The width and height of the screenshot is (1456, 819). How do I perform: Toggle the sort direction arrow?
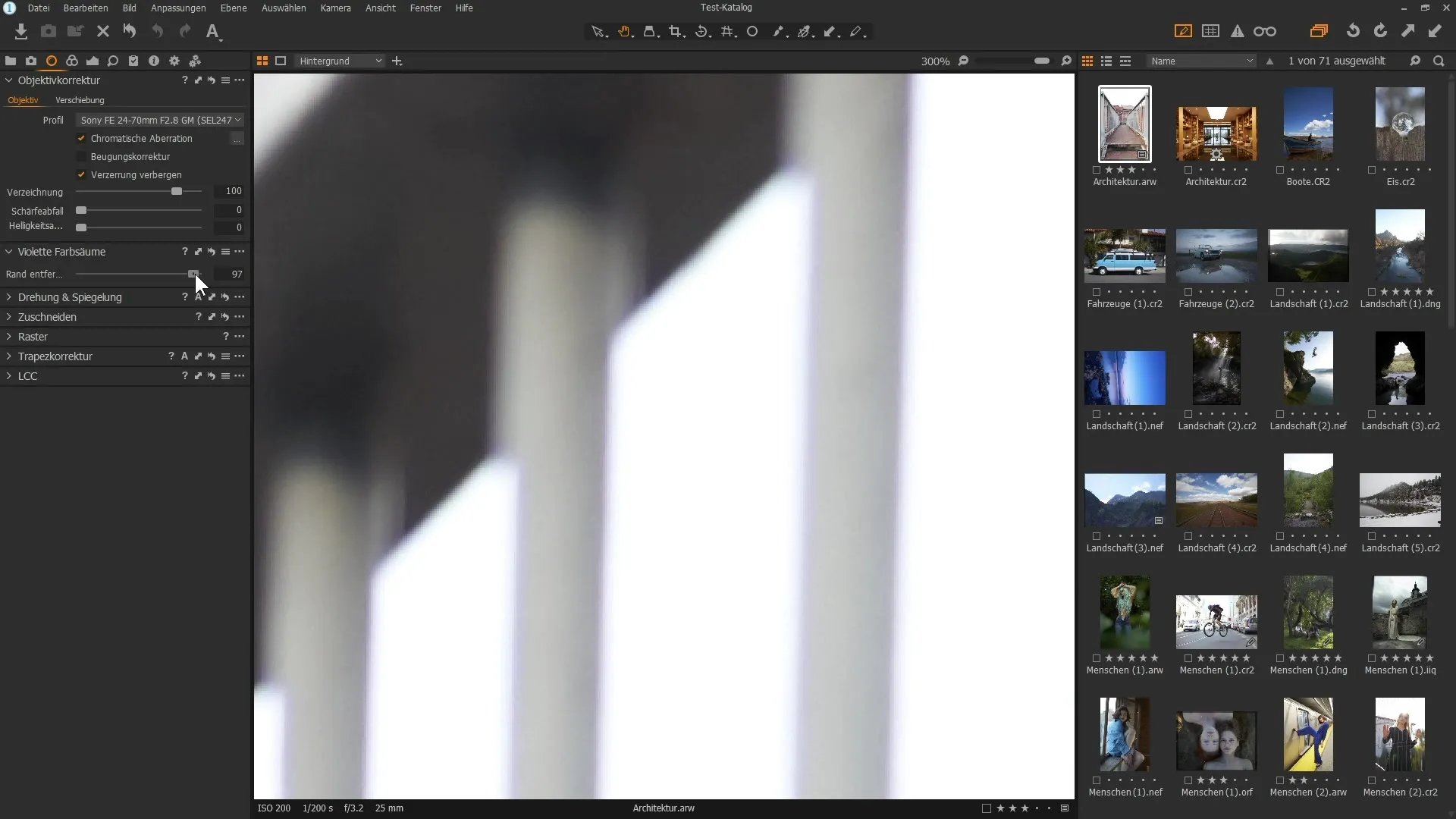pos(1269,61)
